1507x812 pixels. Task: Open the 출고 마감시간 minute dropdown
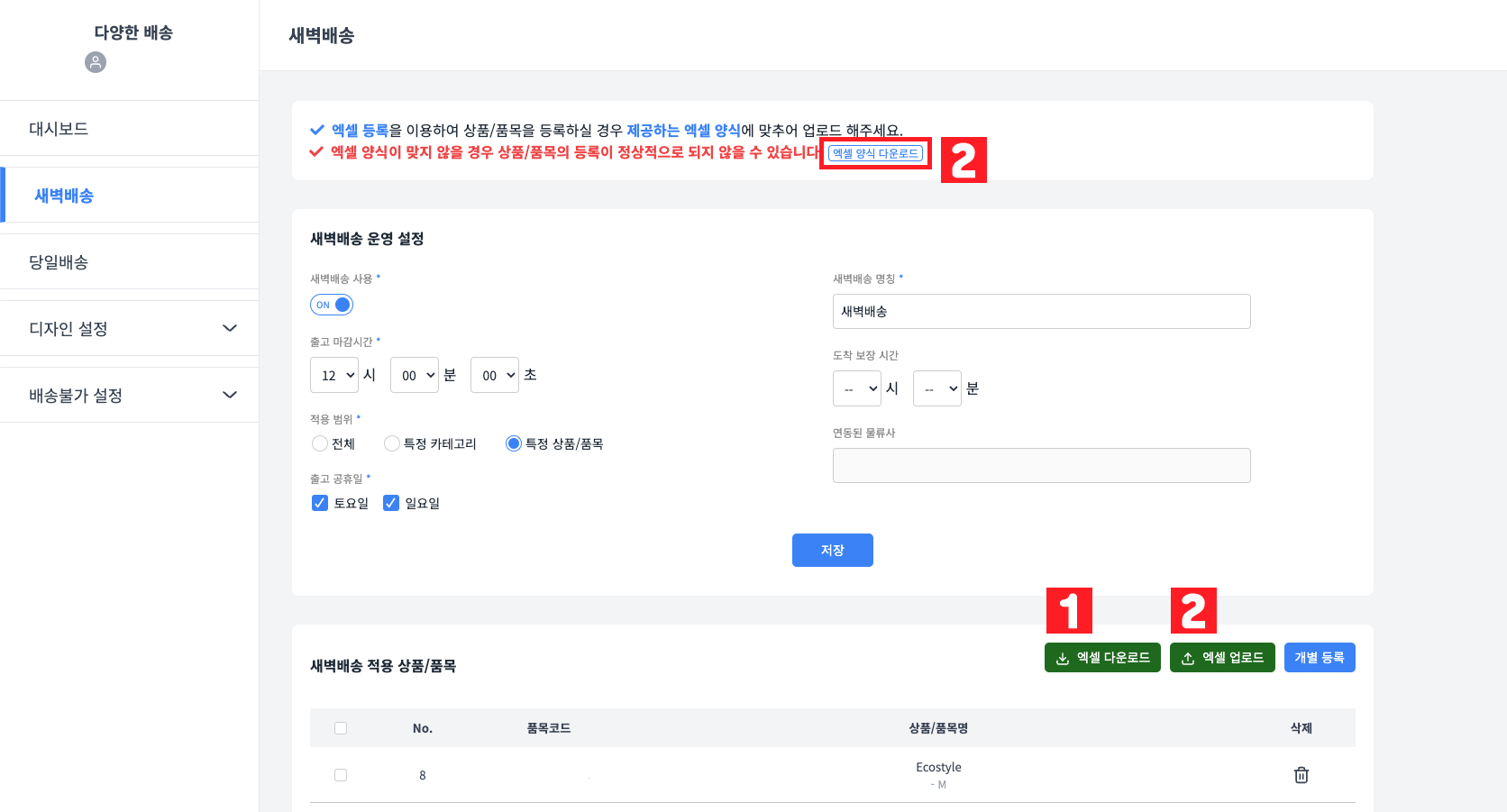415,375
